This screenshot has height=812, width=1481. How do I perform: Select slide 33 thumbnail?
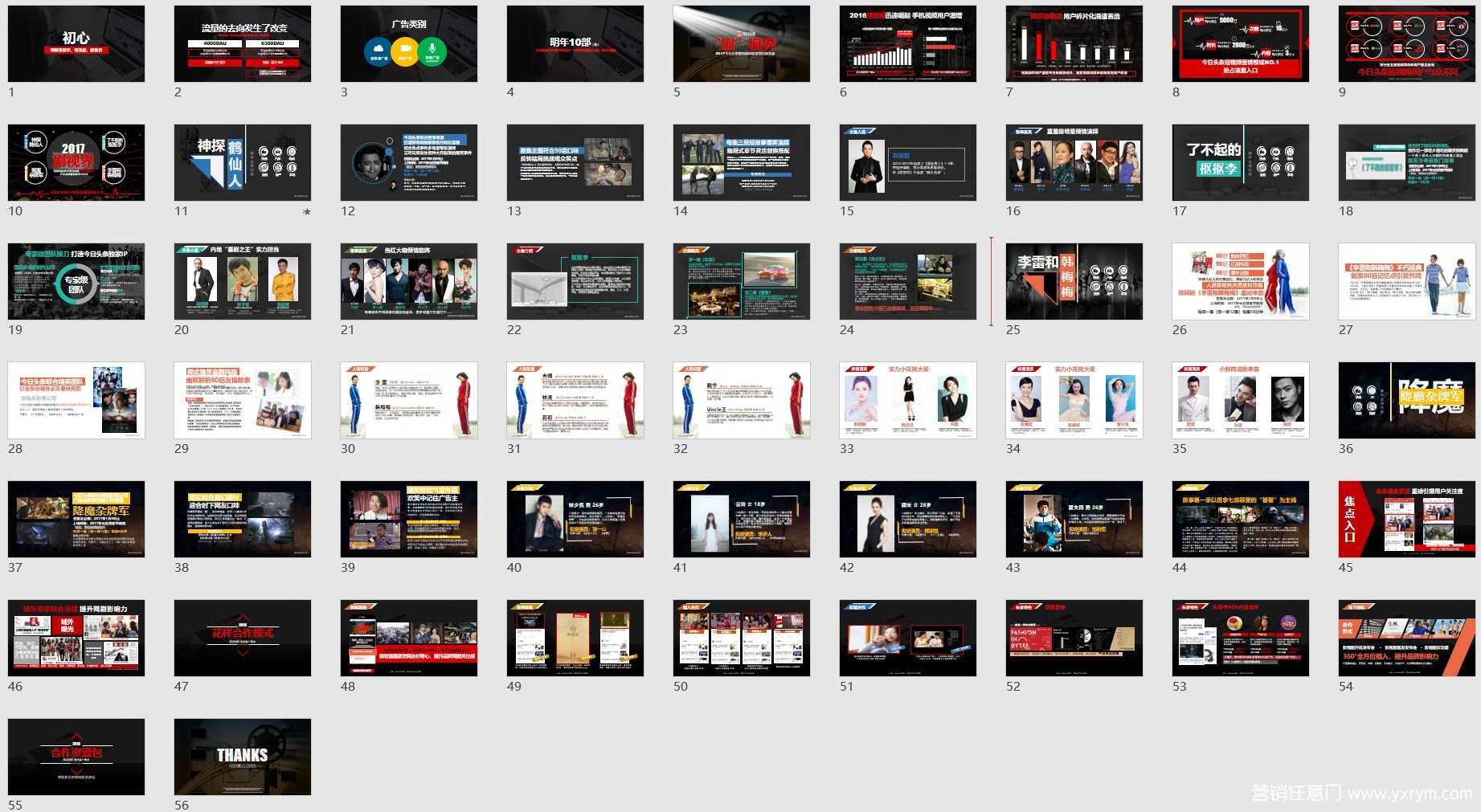click(x=908, y=400)
